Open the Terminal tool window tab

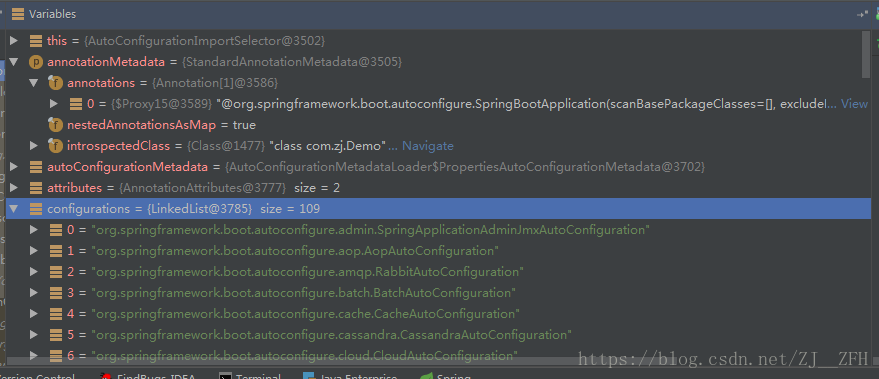tap(249, 376)
